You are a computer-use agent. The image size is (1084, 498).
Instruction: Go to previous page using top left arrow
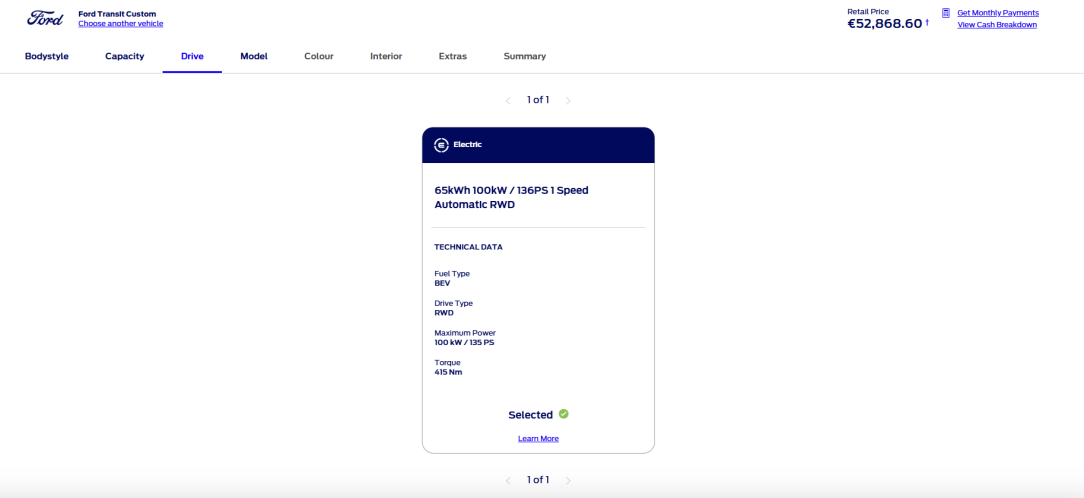(x=508, y=101)
